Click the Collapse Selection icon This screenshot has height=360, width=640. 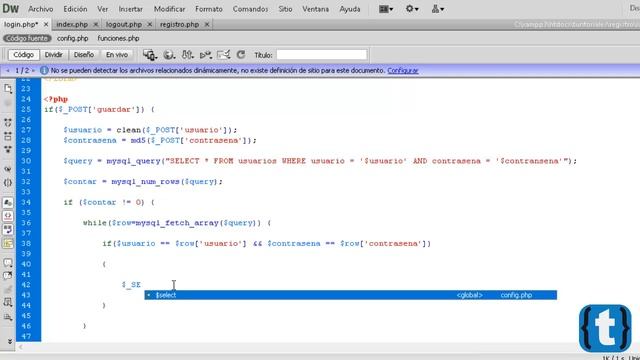point(8,136)
